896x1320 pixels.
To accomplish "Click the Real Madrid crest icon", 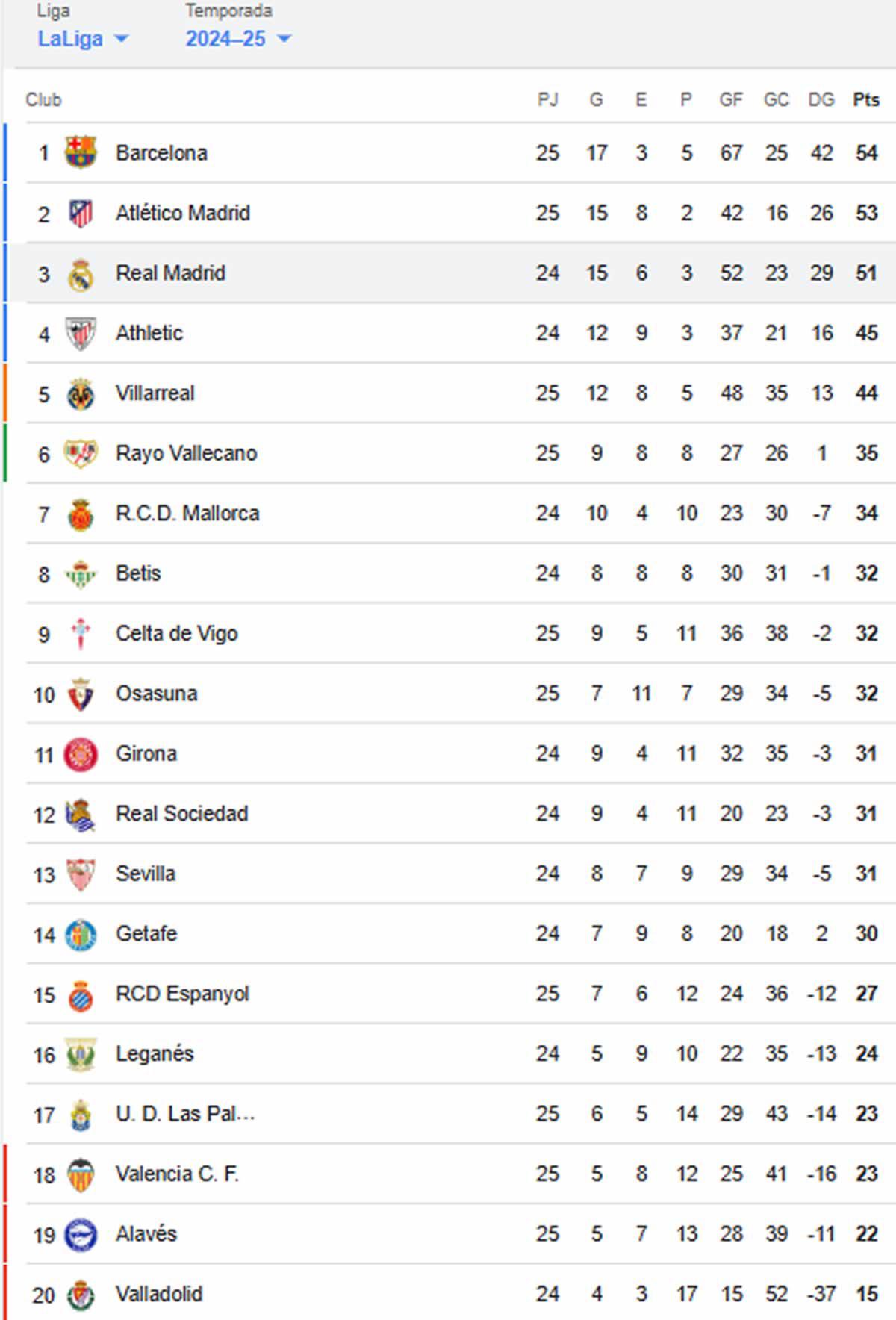I will 82,273.
